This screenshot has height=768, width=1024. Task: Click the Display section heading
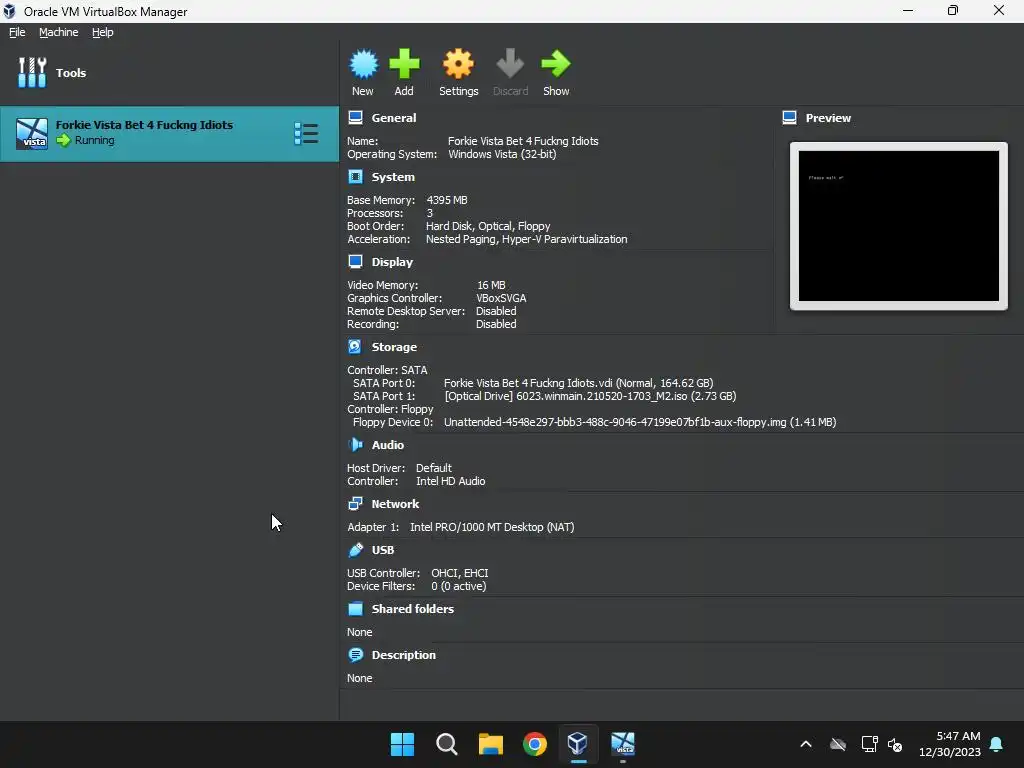[392, 262]
